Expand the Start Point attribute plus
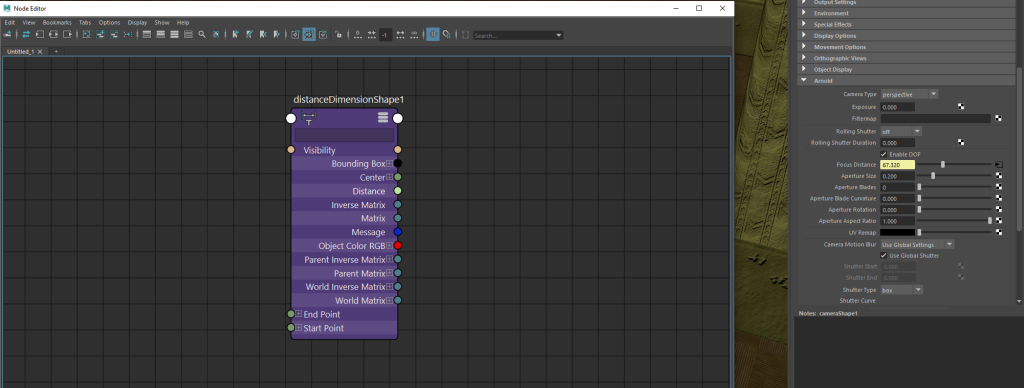The height and width of the screenshot is (388, 1024). [298, 328]
